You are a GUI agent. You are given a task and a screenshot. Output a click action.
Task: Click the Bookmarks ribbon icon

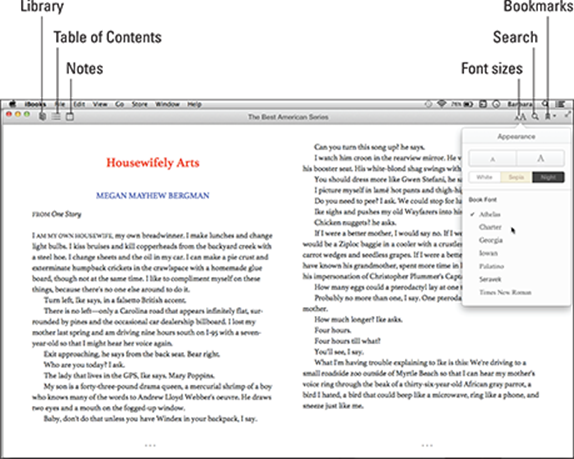548,116
